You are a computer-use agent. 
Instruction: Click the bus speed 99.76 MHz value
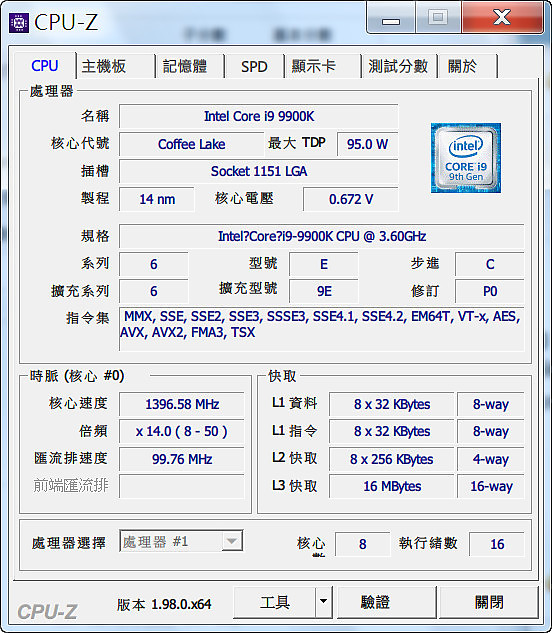click(x=182, y=459)
